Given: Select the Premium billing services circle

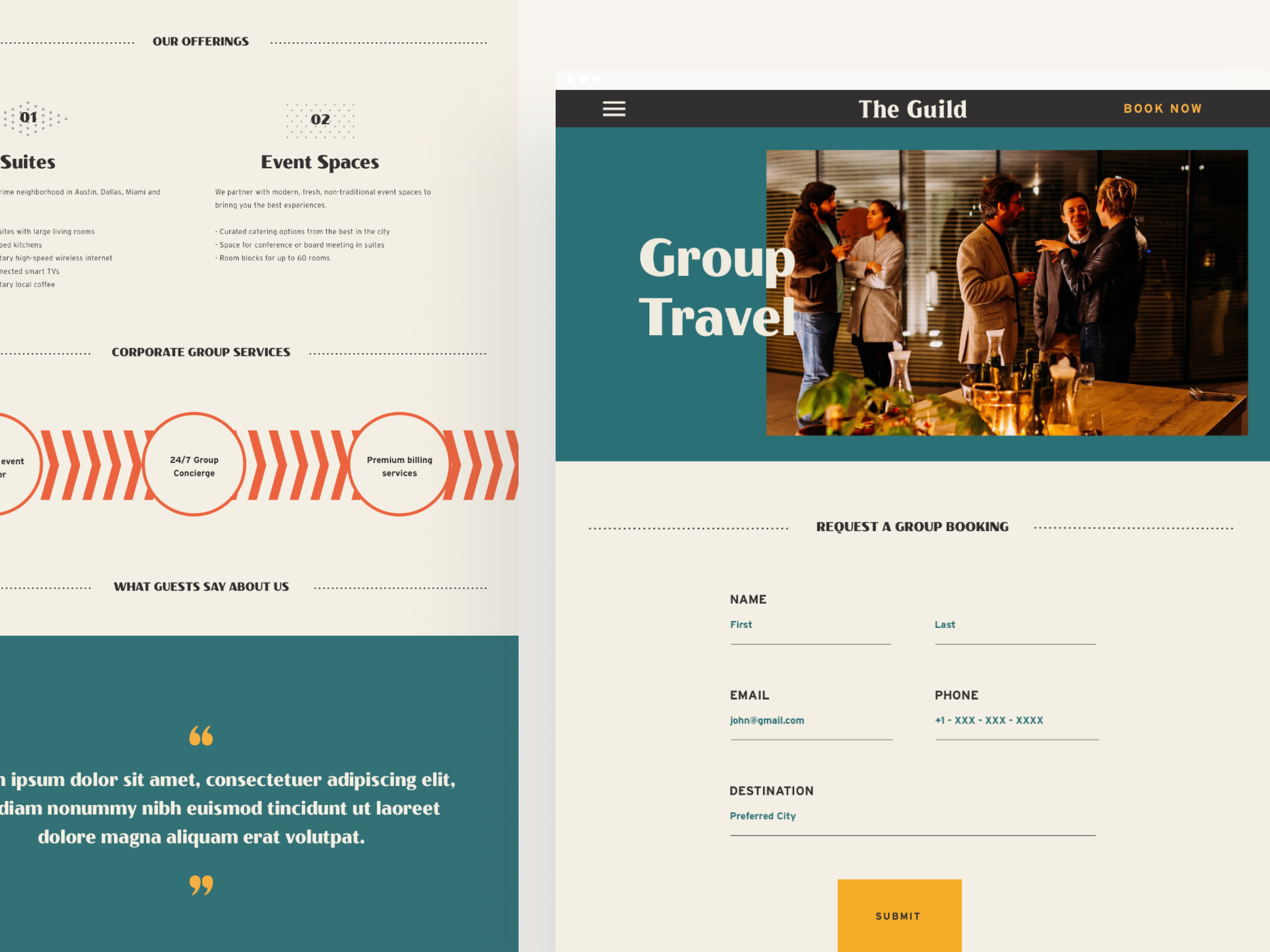Looking at the screenshot, I should tap(399, 465).
